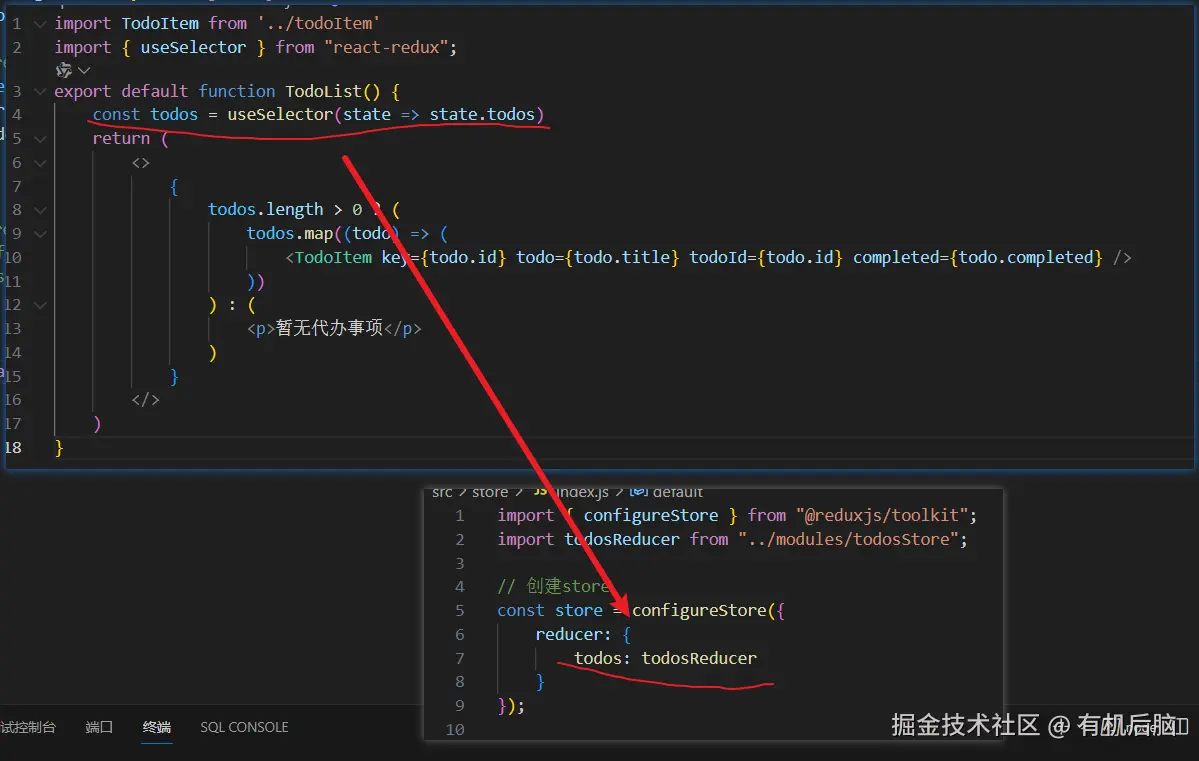
Task: Collapse the else branch at line 12
Action: click(40, 304)
